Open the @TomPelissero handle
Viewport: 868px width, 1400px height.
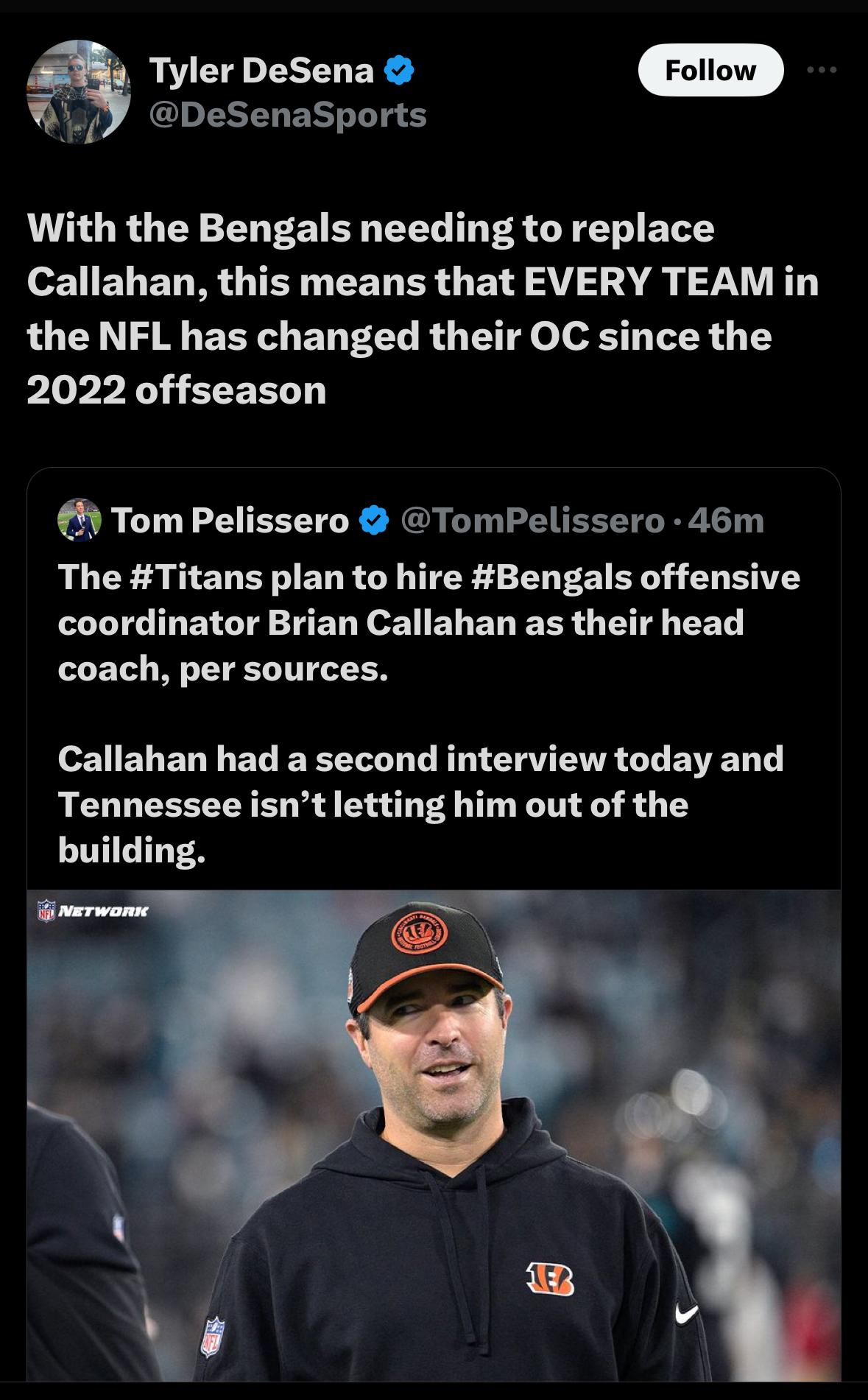[x=533, y=521]
